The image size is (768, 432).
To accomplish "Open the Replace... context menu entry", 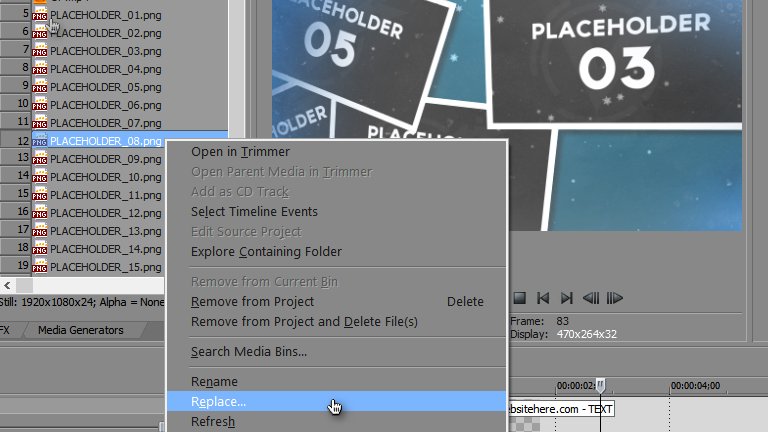I will click(x=336, y=401).
